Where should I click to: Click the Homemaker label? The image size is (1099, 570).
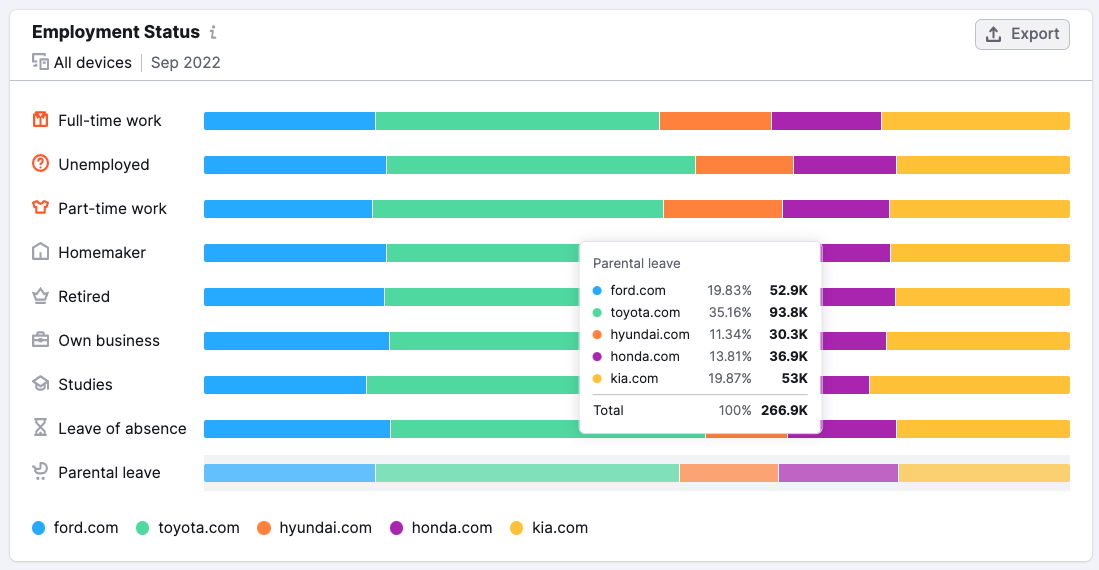pos(102,253)
